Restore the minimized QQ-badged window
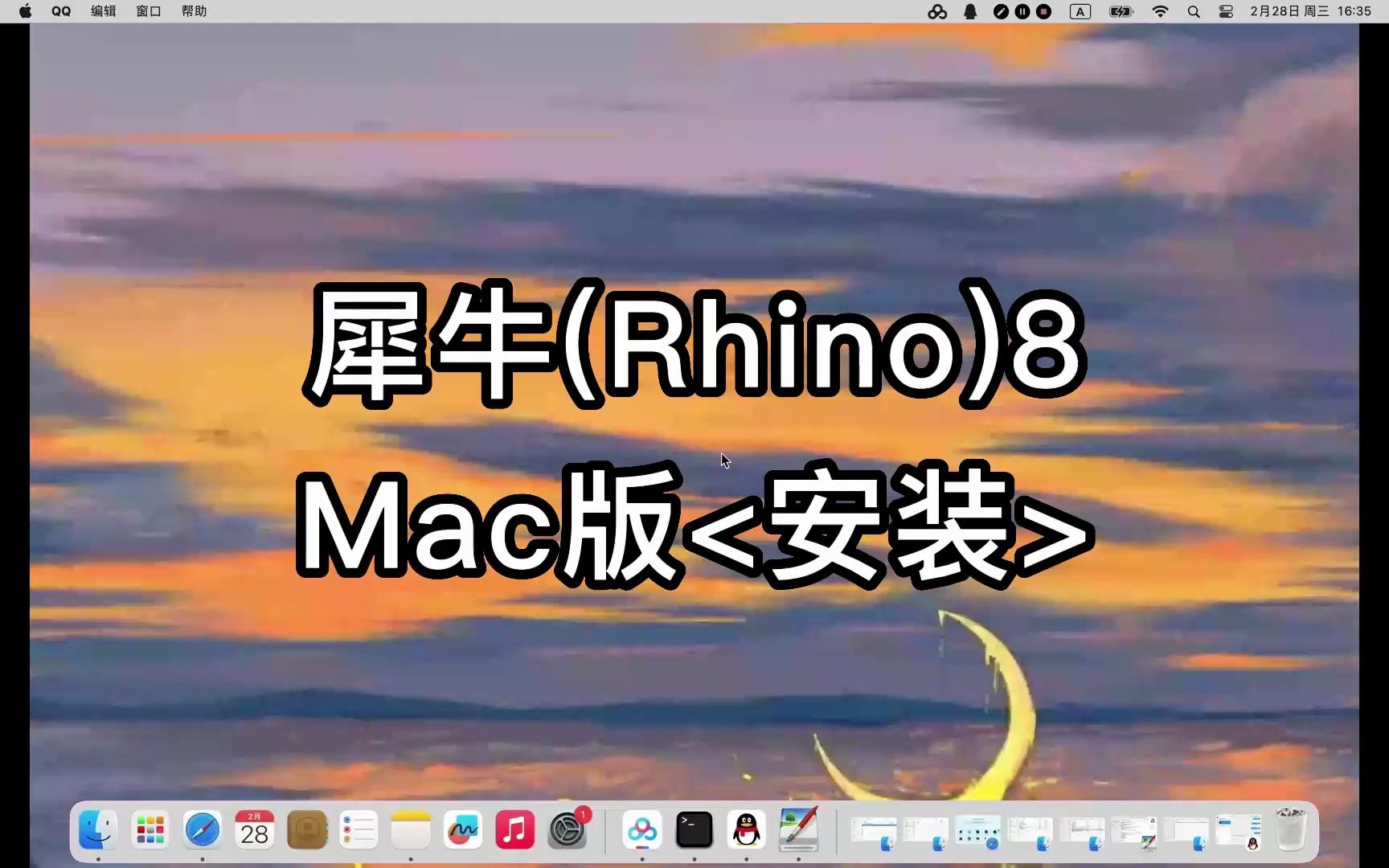 pyautogui.click(x=1239, y=833)
